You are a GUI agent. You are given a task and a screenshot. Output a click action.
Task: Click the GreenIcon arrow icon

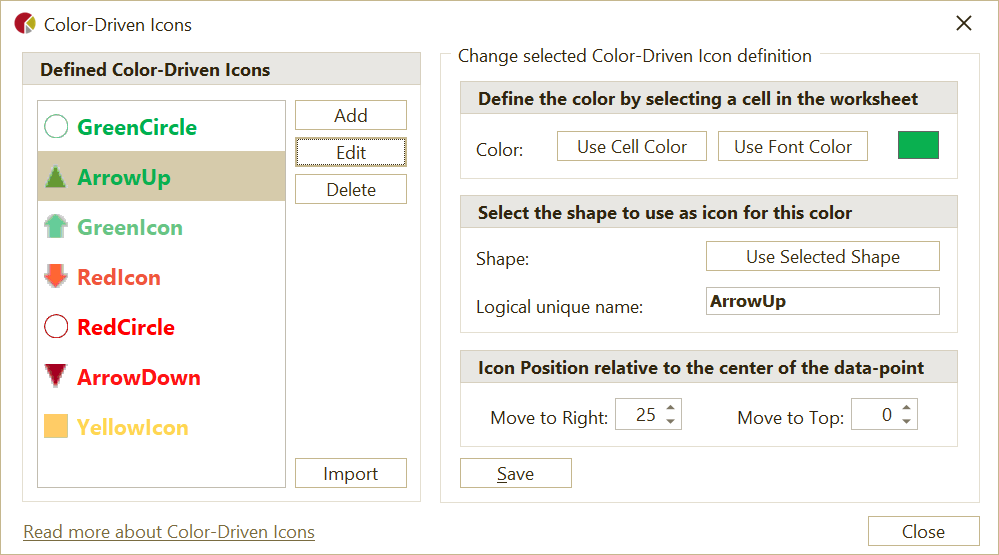pyautogui.click(x=57, y=227)
